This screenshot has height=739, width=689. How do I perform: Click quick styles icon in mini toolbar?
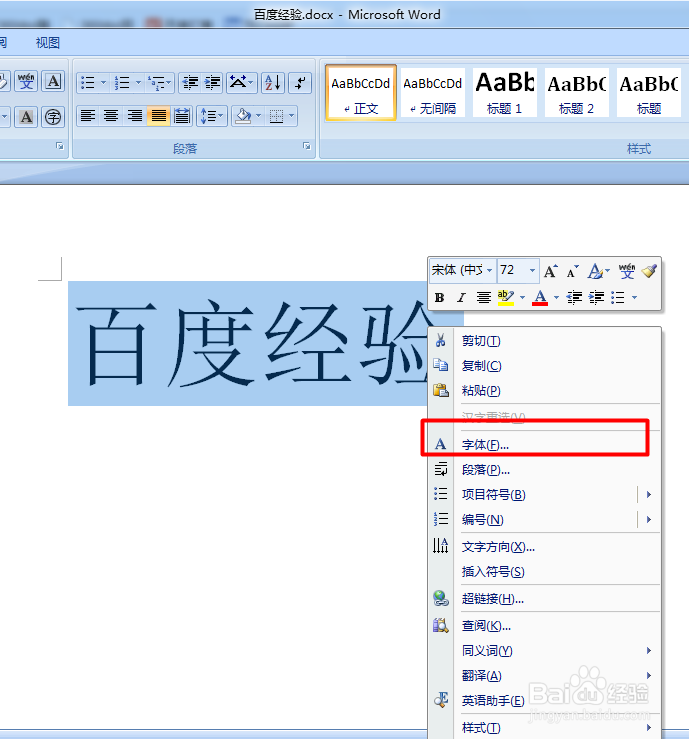[x=598, y=271]
